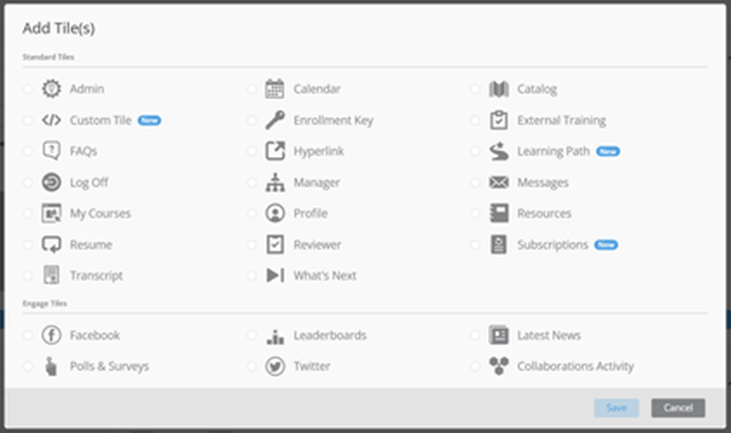Click the Leaderboards podium icon
The image size is (731, 433).
[275, 336]
